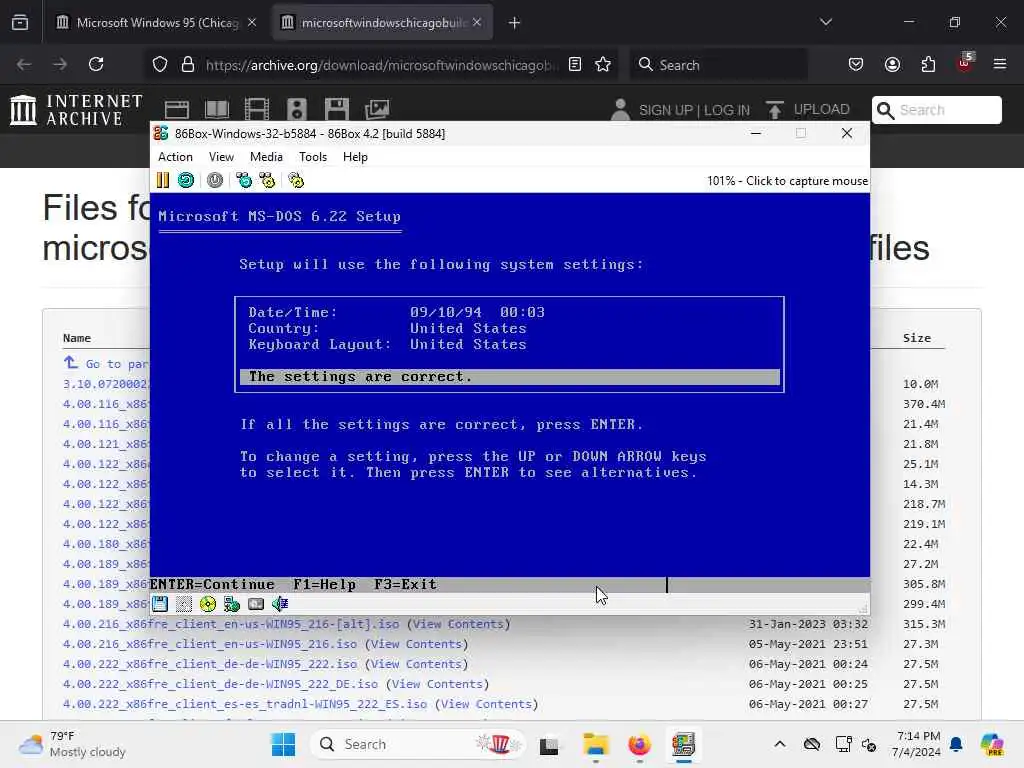Open the Images icon
The image size is (1024, 768).
coord(377,110)
